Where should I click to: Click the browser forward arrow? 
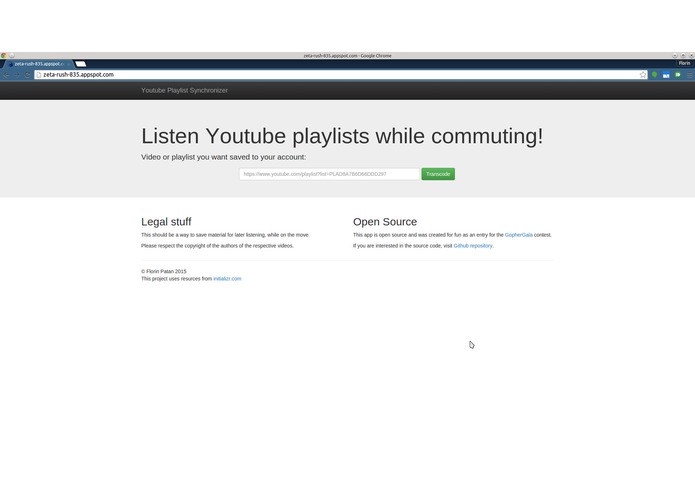[17, 75]
